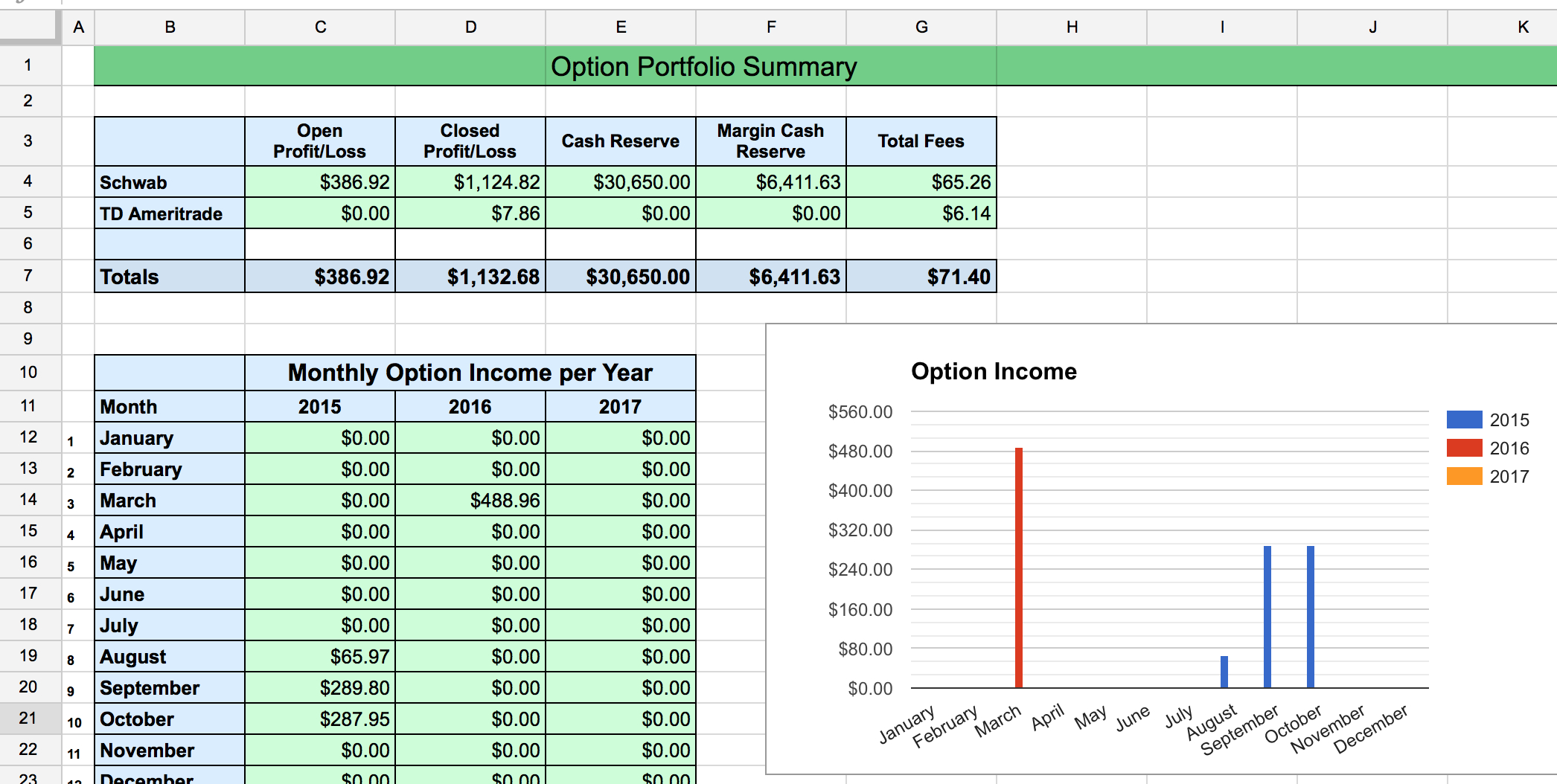The image size is (1557, 784).
Task: Select column header K
Action: pos(1523,28)
